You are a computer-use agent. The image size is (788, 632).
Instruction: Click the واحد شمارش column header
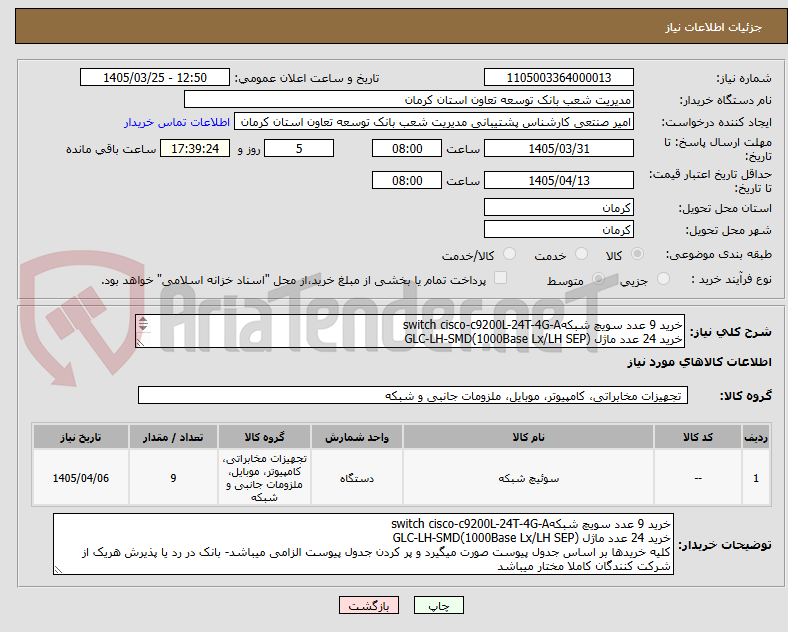tap(357, 437)
